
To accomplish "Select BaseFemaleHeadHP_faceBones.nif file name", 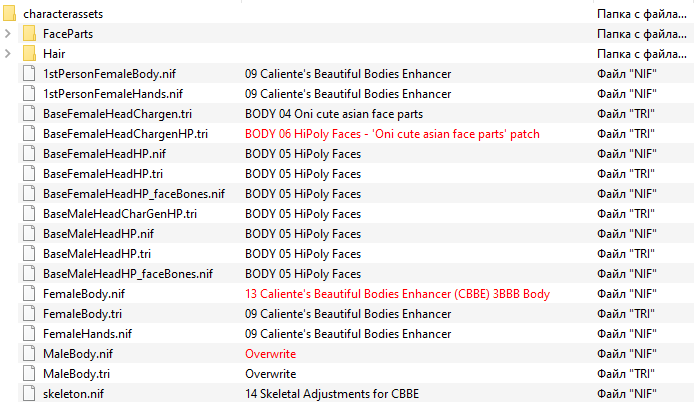I will (x=134, y=193).
